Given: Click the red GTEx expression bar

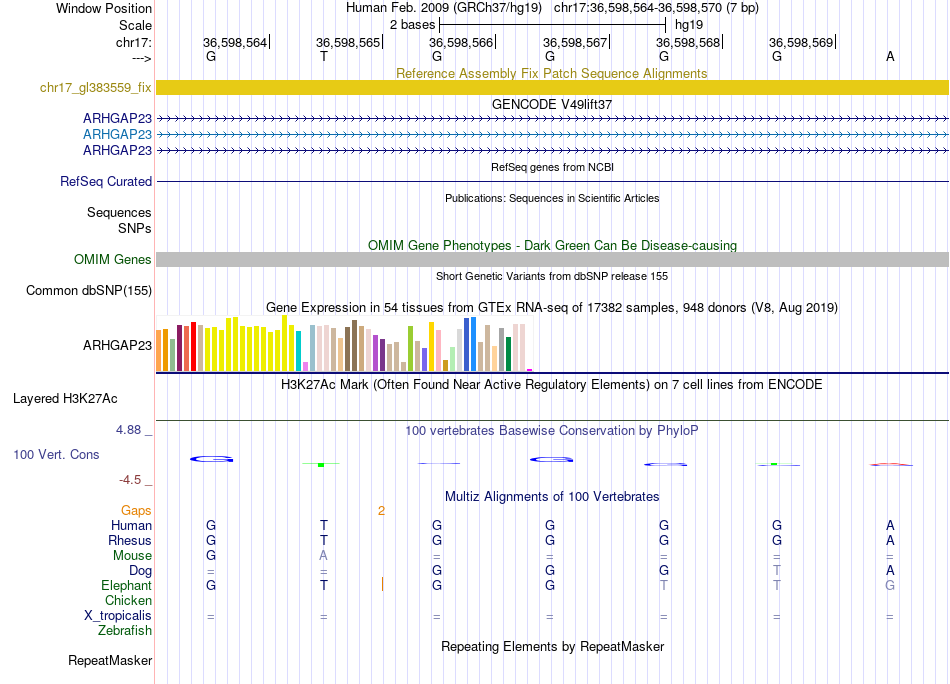Looking at the screenshot, I should (x=193, y=347).
